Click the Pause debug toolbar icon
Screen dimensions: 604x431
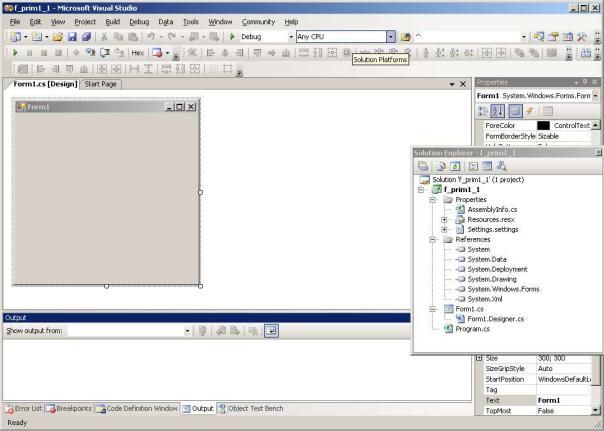pos(30,53)
